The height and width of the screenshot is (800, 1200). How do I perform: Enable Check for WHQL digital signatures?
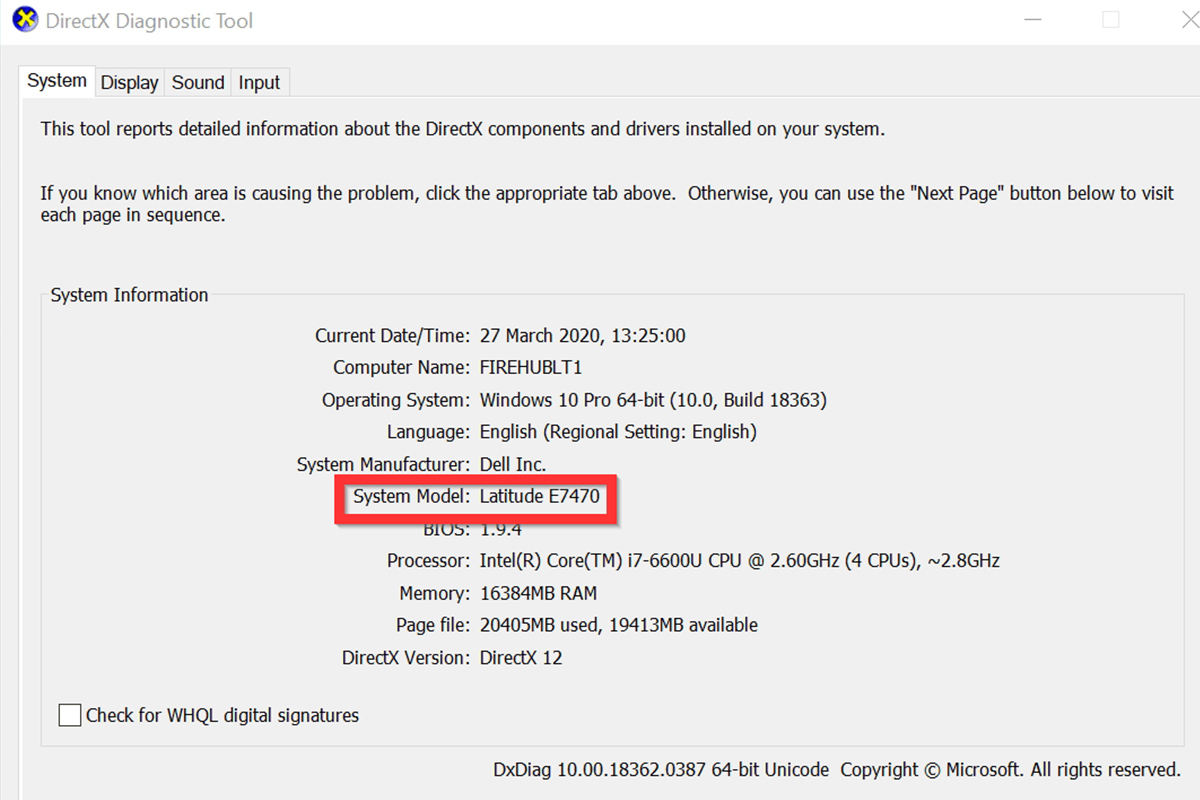point(70,715)
